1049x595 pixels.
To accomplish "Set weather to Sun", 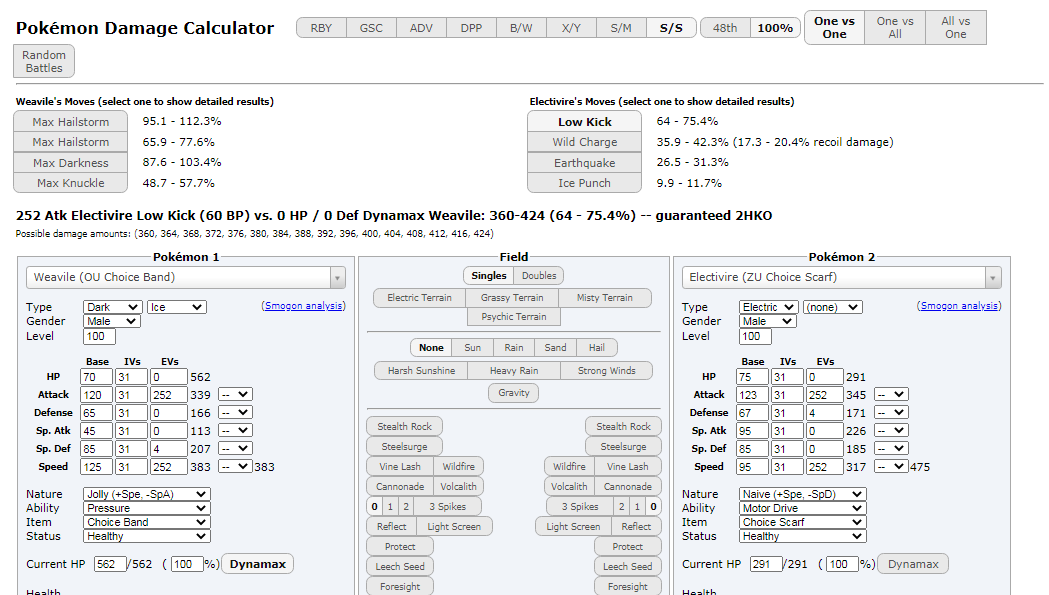I will coord(472,347).
